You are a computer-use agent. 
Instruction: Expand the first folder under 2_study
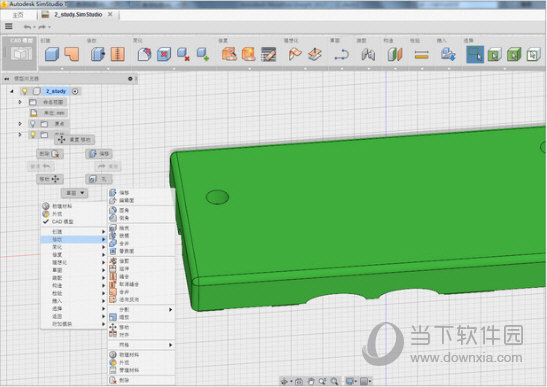click(x=20, y=102)
